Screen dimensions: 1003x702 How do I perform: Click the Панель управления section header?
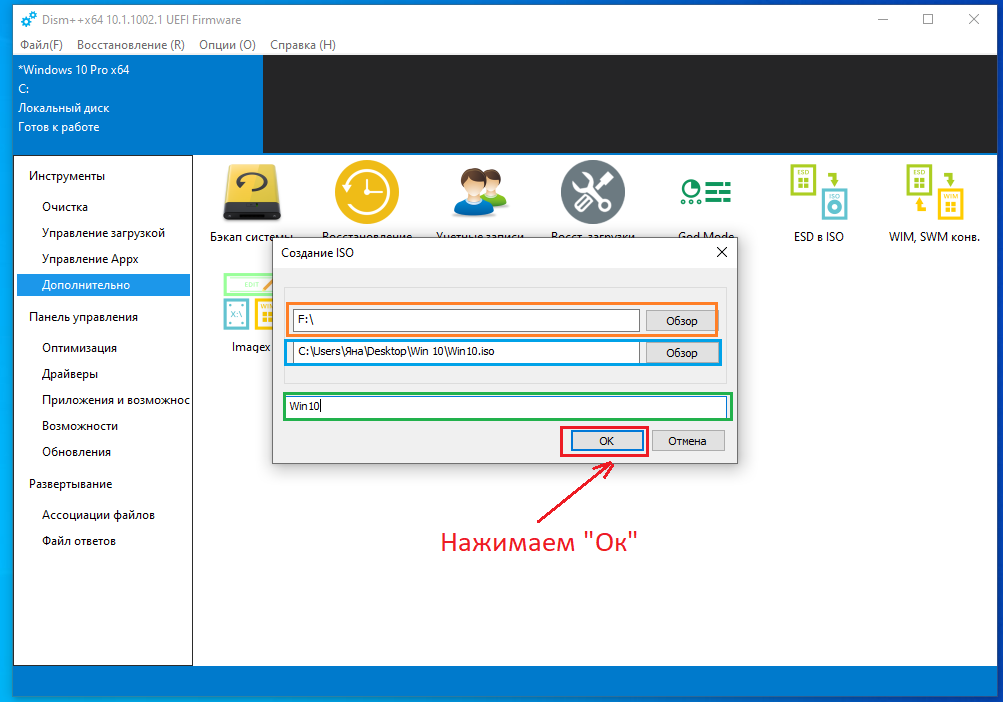pos(83,317)
